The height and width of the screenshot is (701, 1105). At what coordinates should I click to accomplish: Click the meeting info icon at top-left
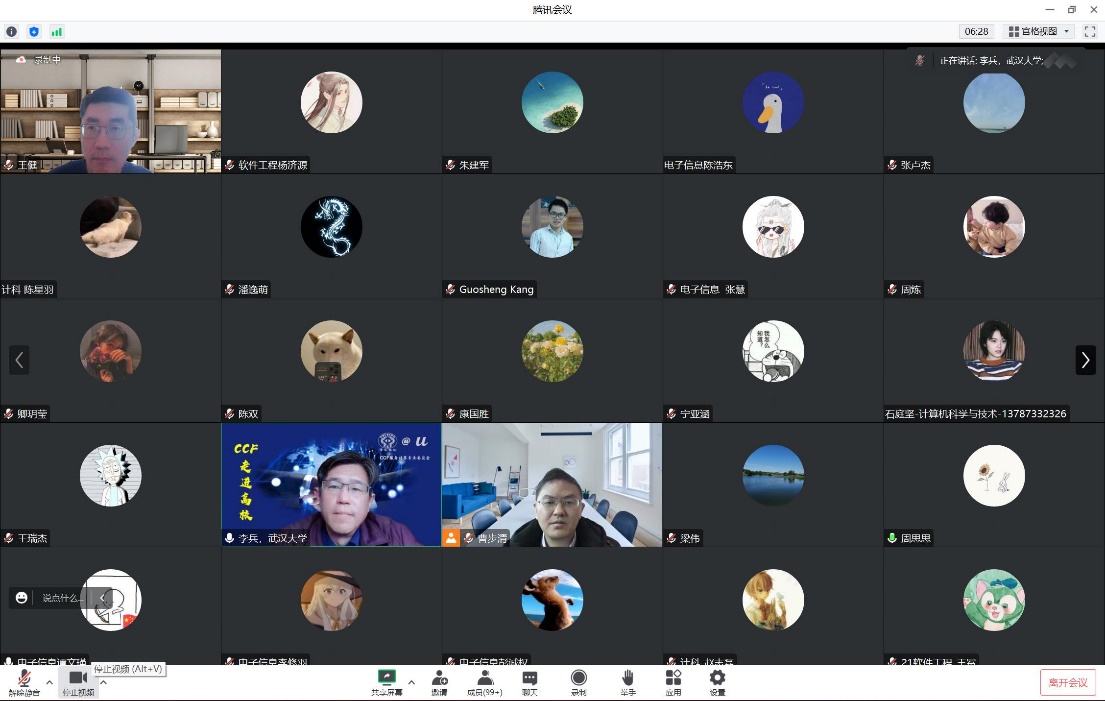[12, 32]
